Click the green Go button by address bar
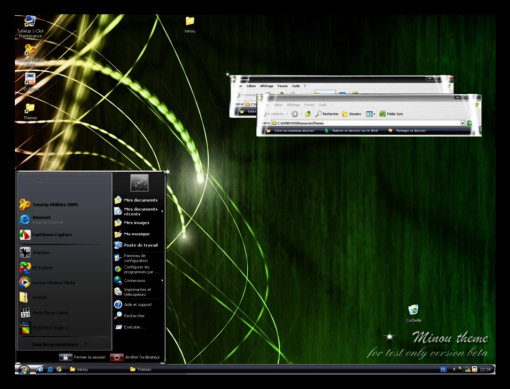This screenshot has width=510, height=389. [469, 123]
